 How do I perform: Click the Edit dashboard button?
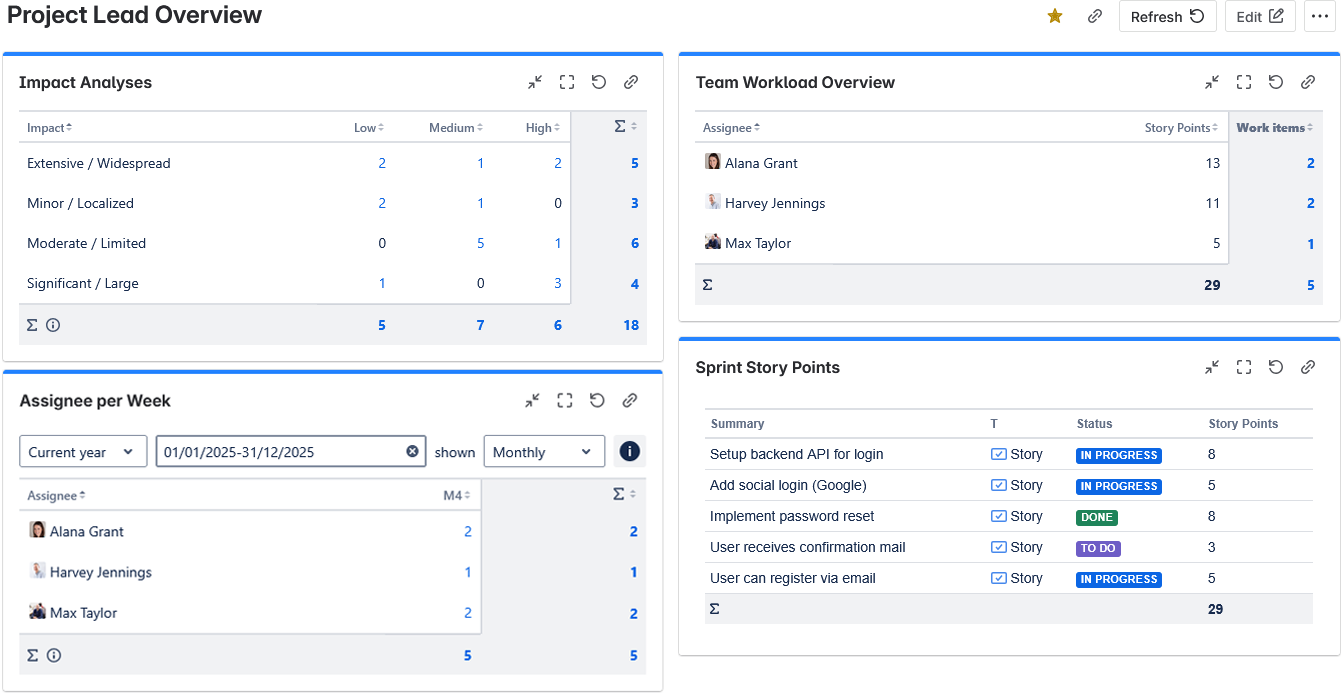coord(1259,16)
